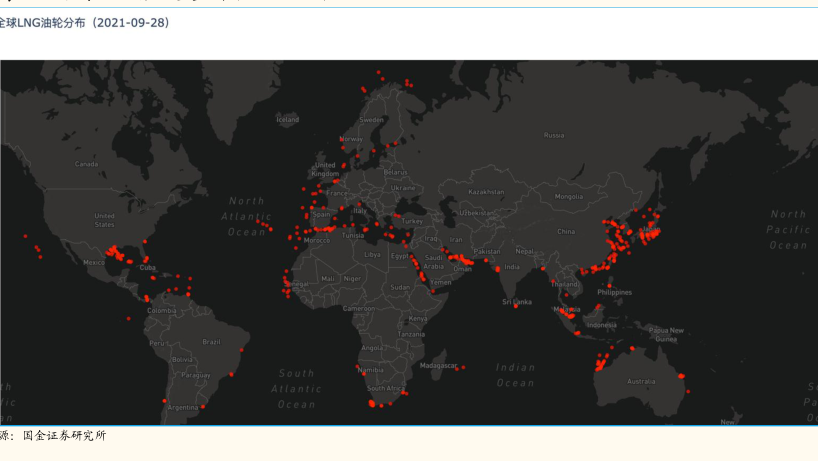Click the United States map label
Viewport: 818px width, 461px height.
(x=104, y=219)
